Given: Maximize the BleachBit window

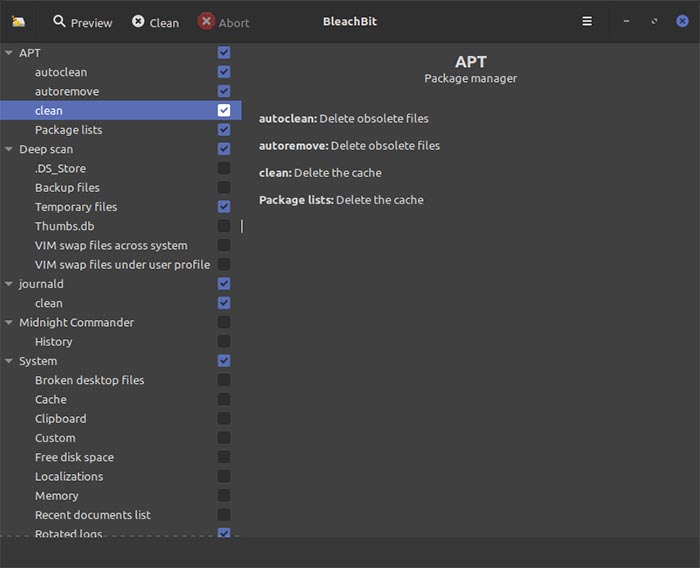Looking at the screenshot, I should (x=654, y=21).
